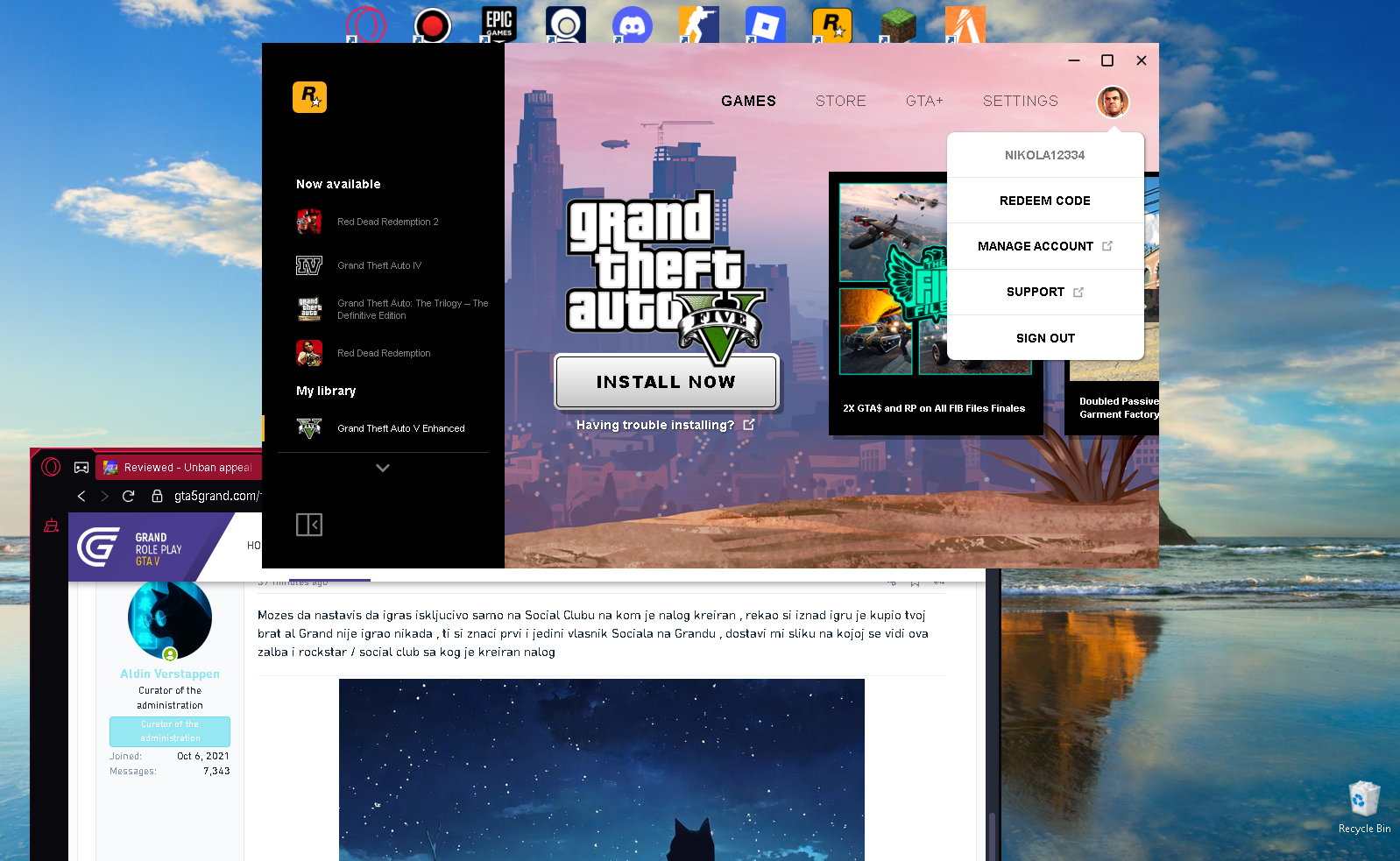Choose REDEEM CODE from profile menu
Screen dimensions: 1400x861
point(1045,201)
